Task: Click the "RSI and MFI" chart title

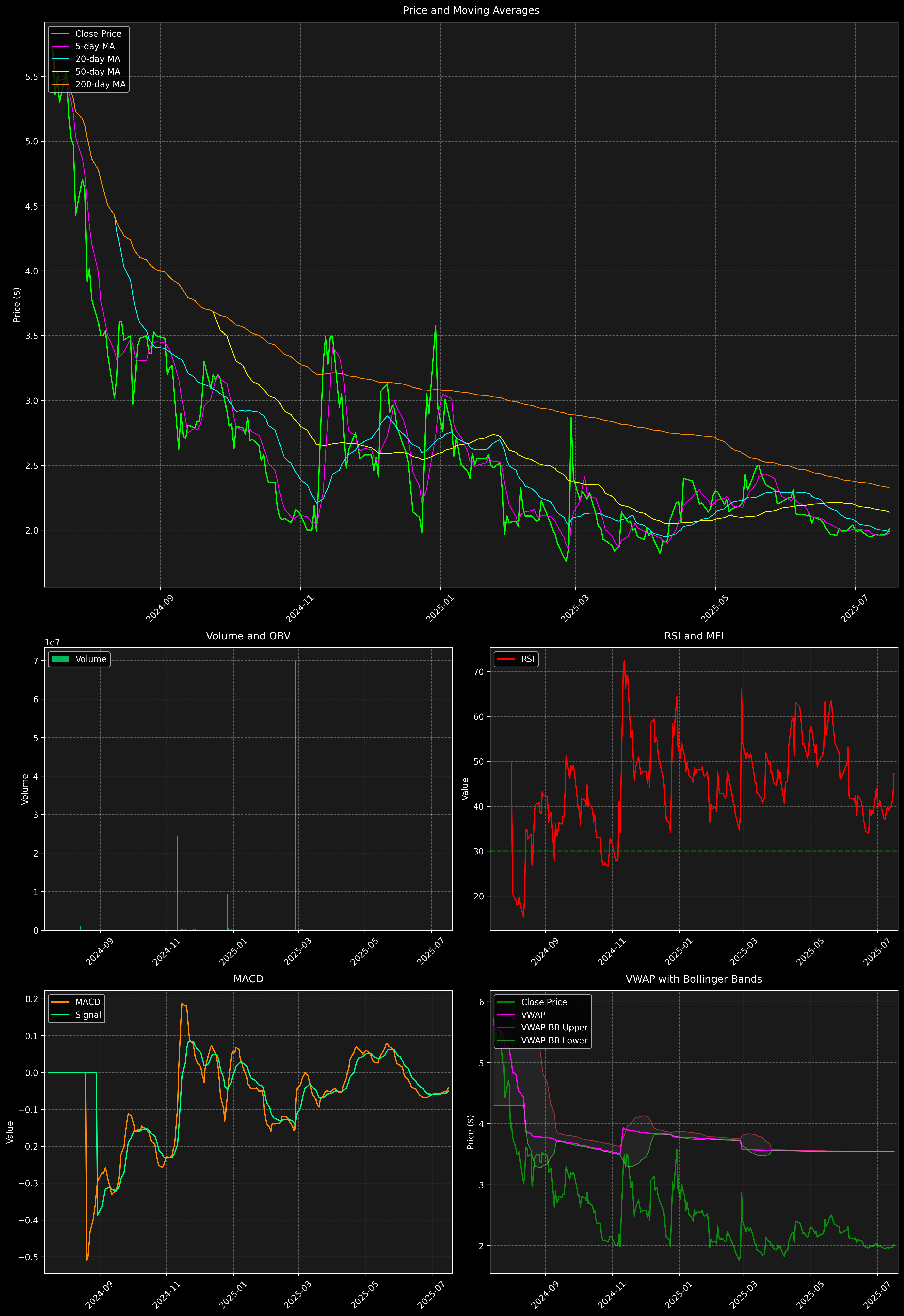Action: click(694, 636)
